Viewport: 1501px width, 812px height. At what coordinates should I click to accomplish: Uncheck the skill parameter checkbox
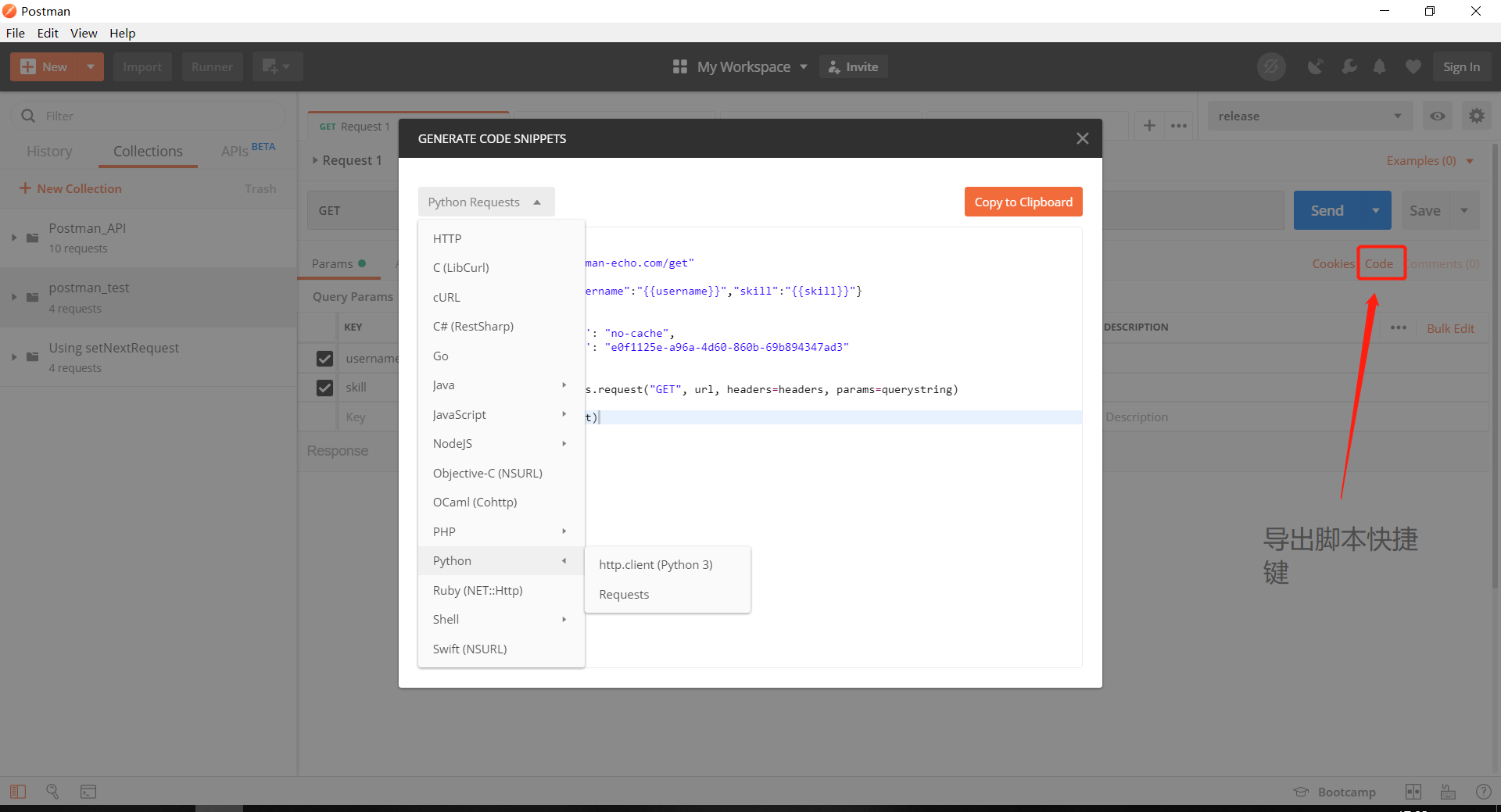324,387
